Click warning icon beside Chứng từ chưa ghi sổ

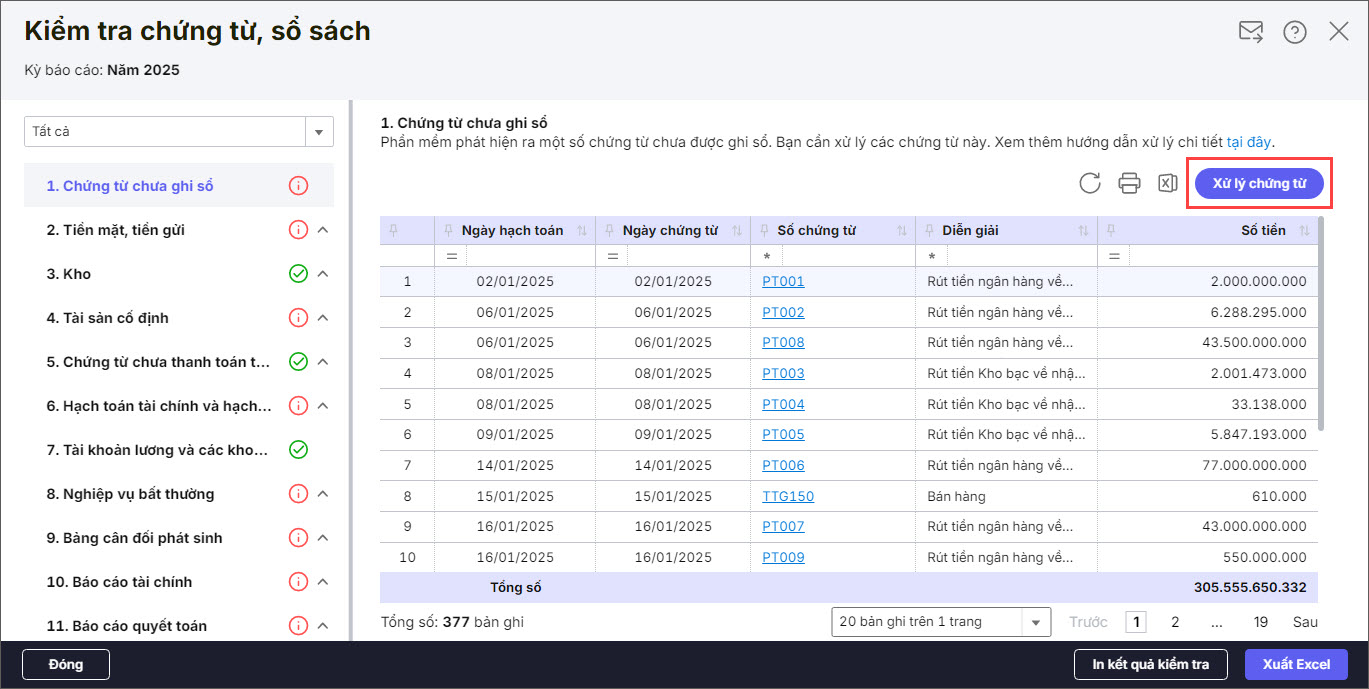pos(297,186)
